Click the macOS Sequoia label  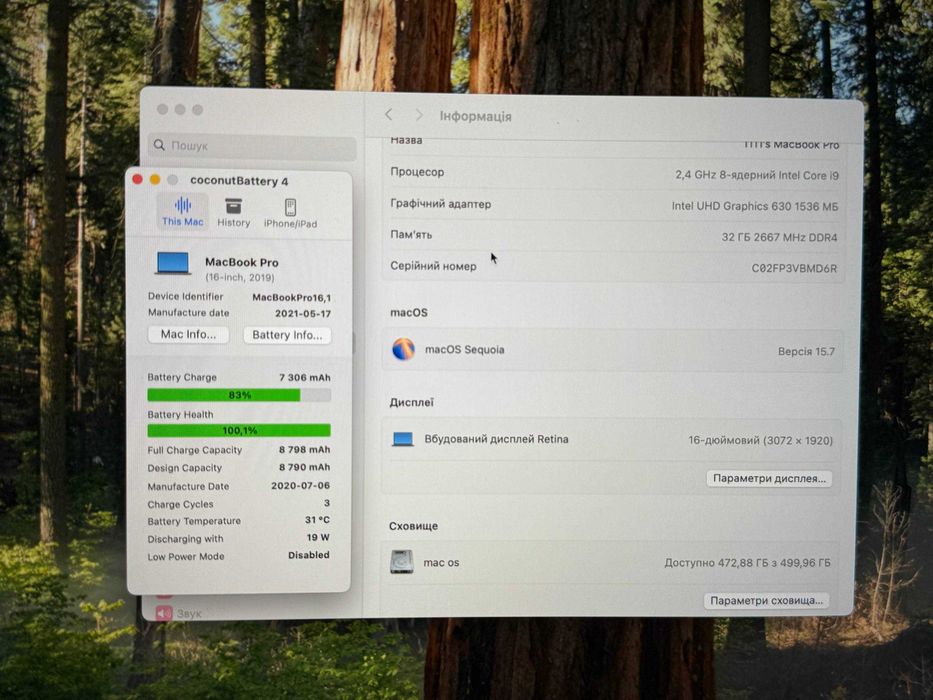(x=465, y=350)
